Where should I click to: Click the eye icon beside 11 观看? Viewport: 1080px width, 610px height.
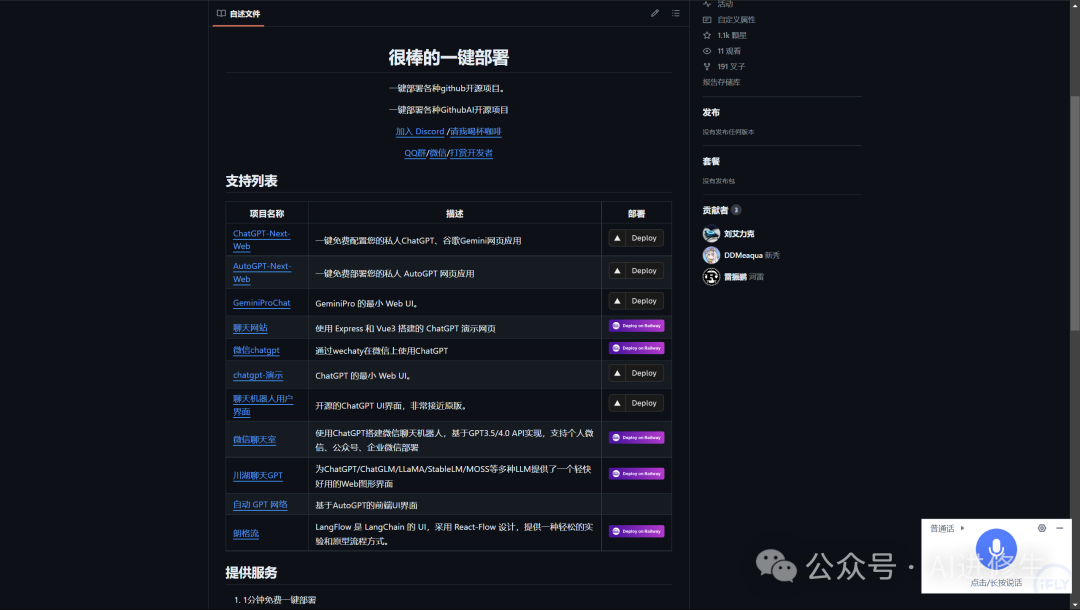[707, 51]
